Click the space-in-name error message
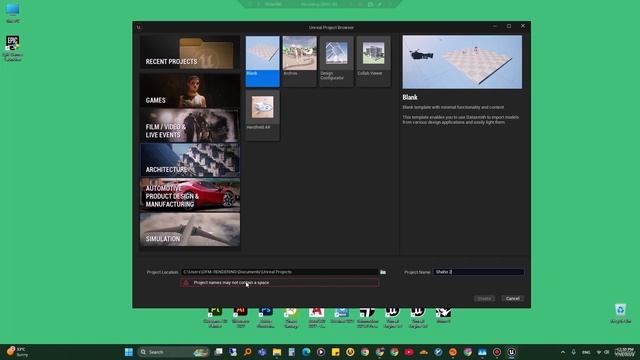The height and width of the screenshot is (360, 640). [280, 282]
